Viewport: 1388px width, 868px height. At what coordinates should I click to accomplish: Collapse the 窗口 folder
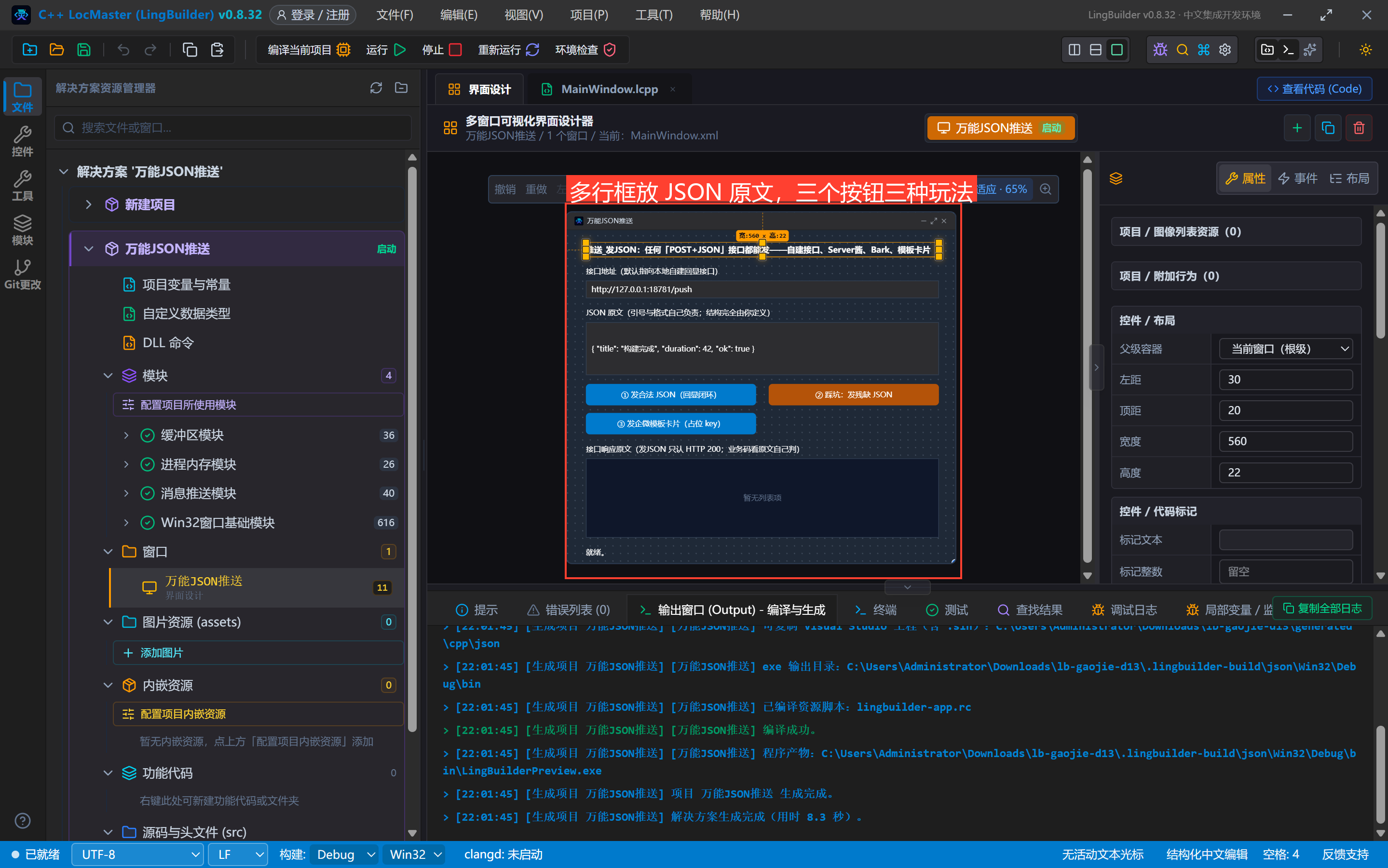click(108, 552)
